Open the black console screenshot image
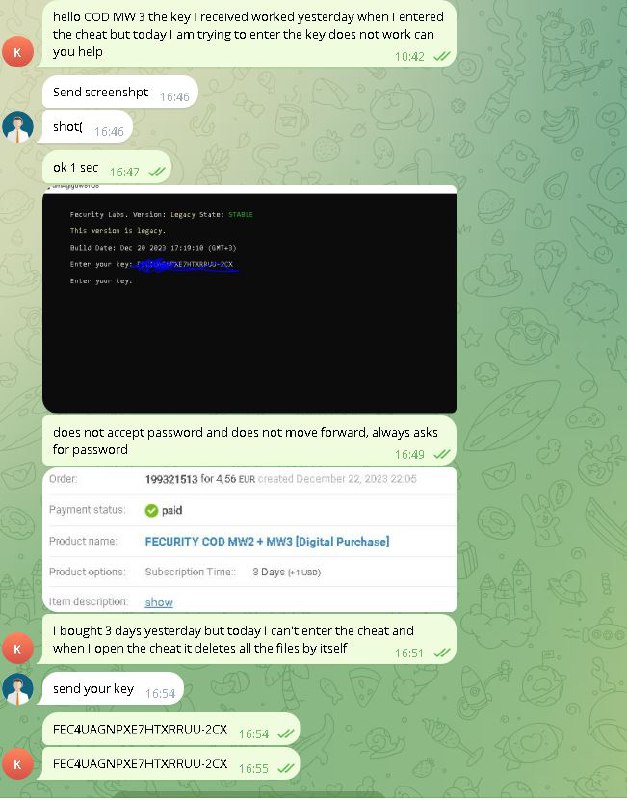The width and height of the screenshot is (627, 800). coord(249,299)
